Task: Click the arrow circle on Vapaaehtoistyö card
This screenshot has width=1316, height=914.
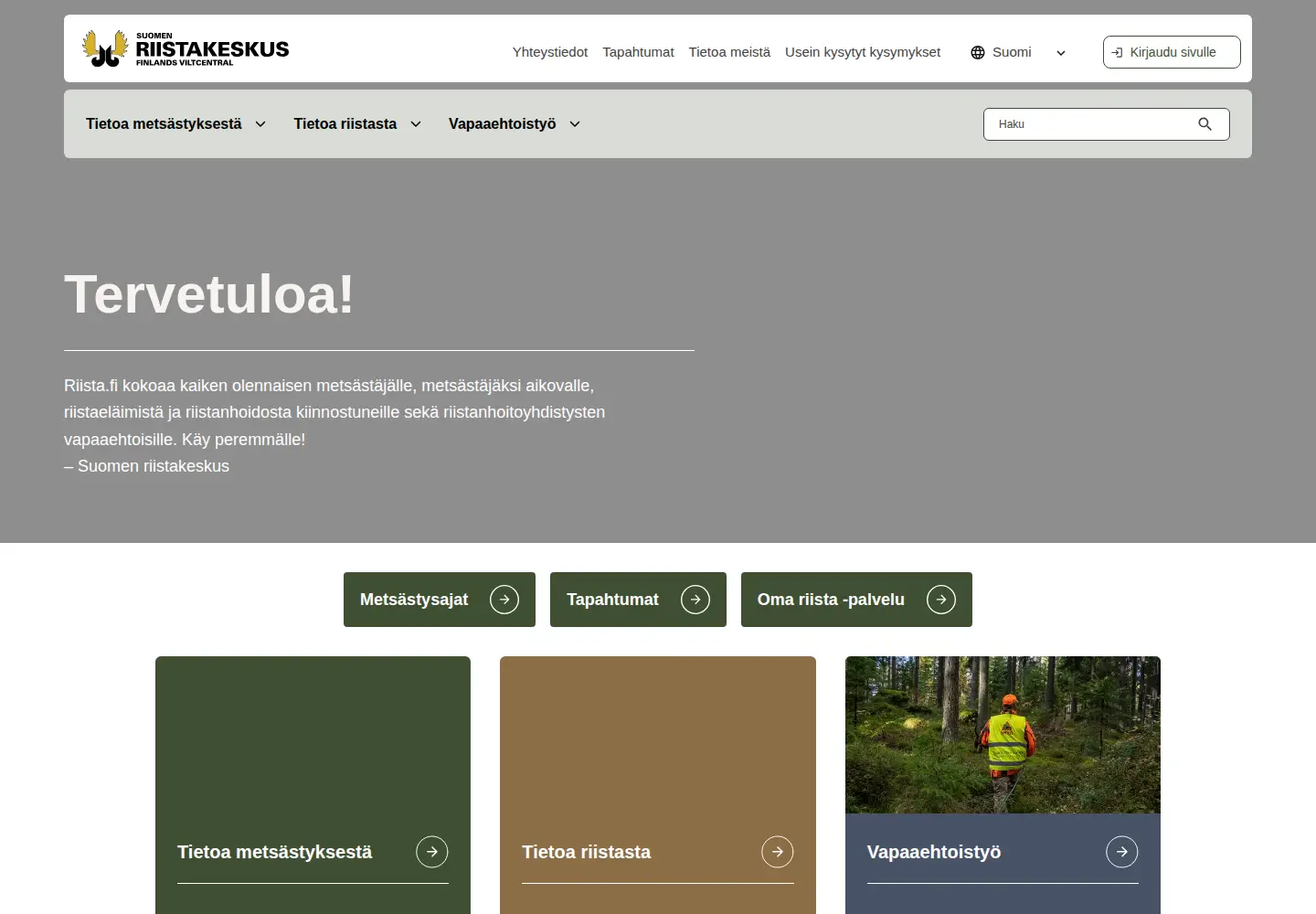Action: point(1122,852)
